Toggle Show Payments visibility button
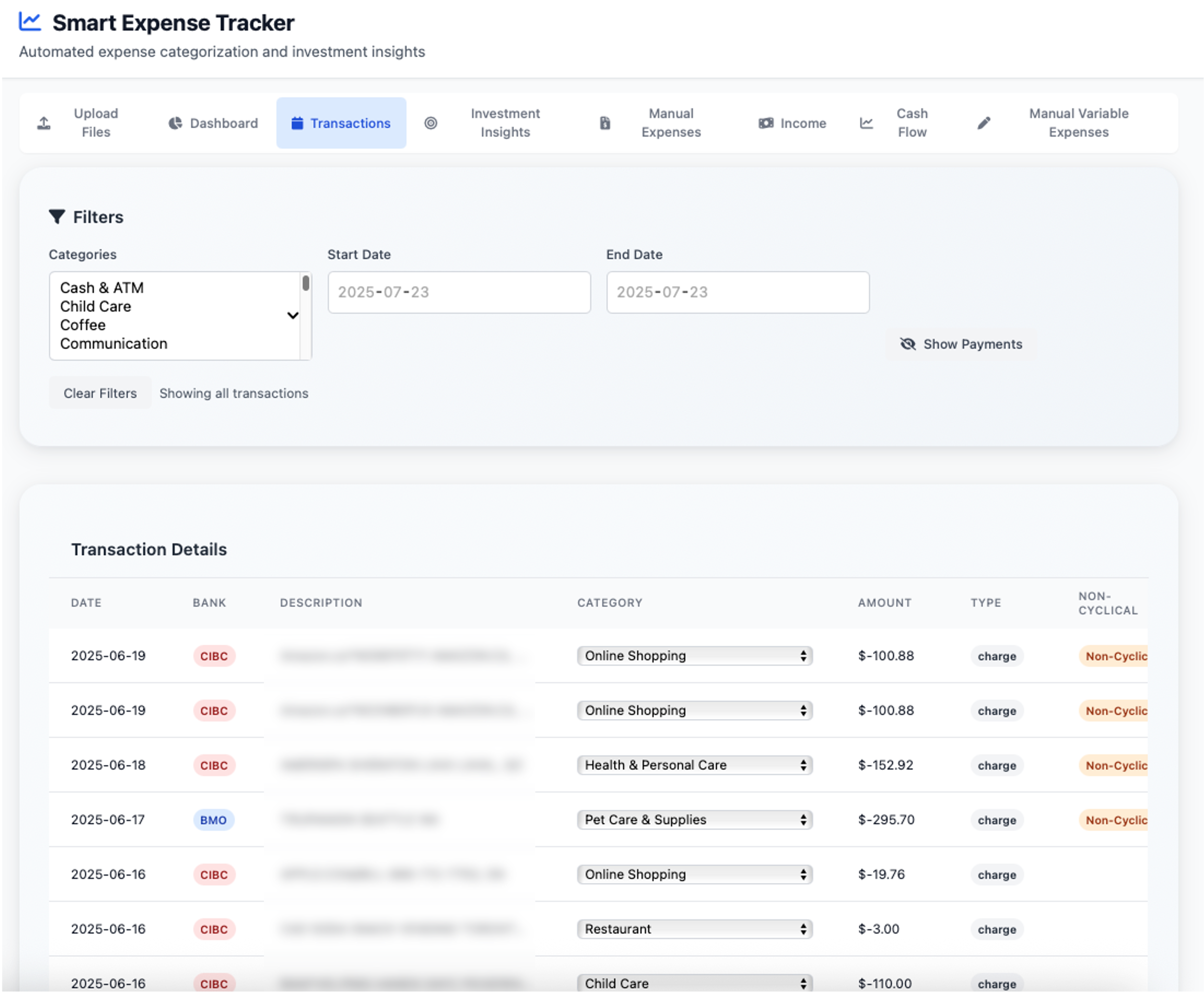The height and width of the screenshot is (992, 1204). tap(961, 344)
